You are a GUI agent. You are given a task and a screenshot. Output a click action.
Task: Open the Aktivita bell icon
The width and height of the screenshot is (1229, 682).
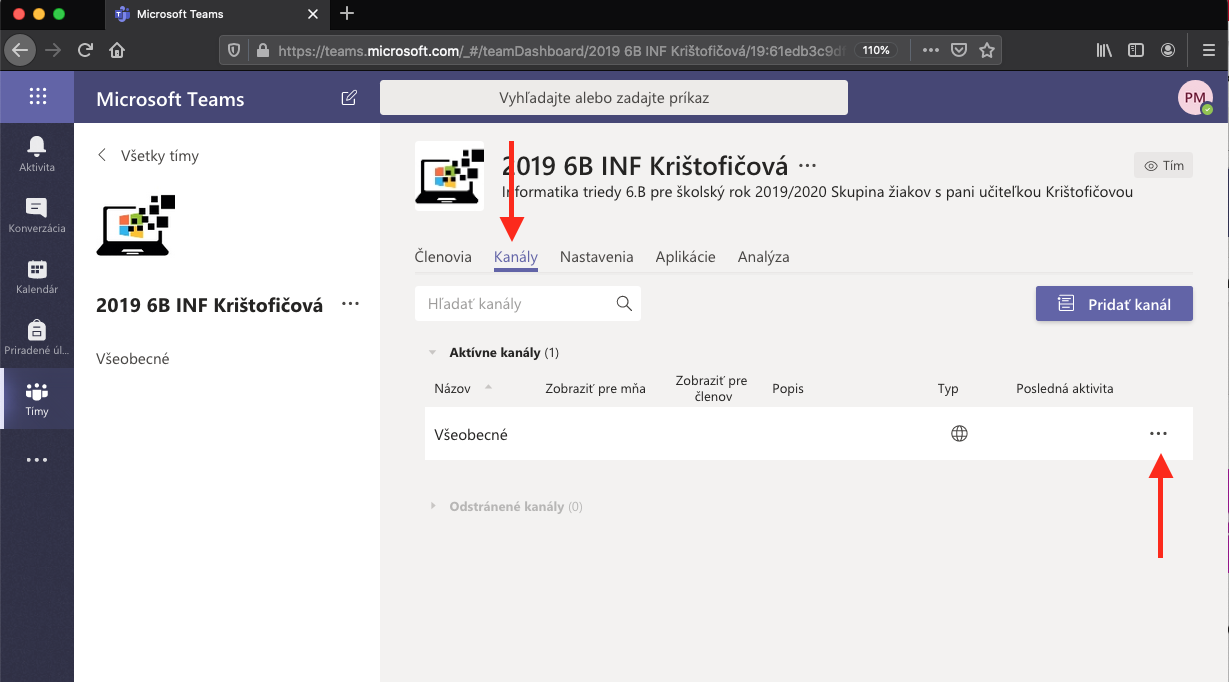pos(37,154)
